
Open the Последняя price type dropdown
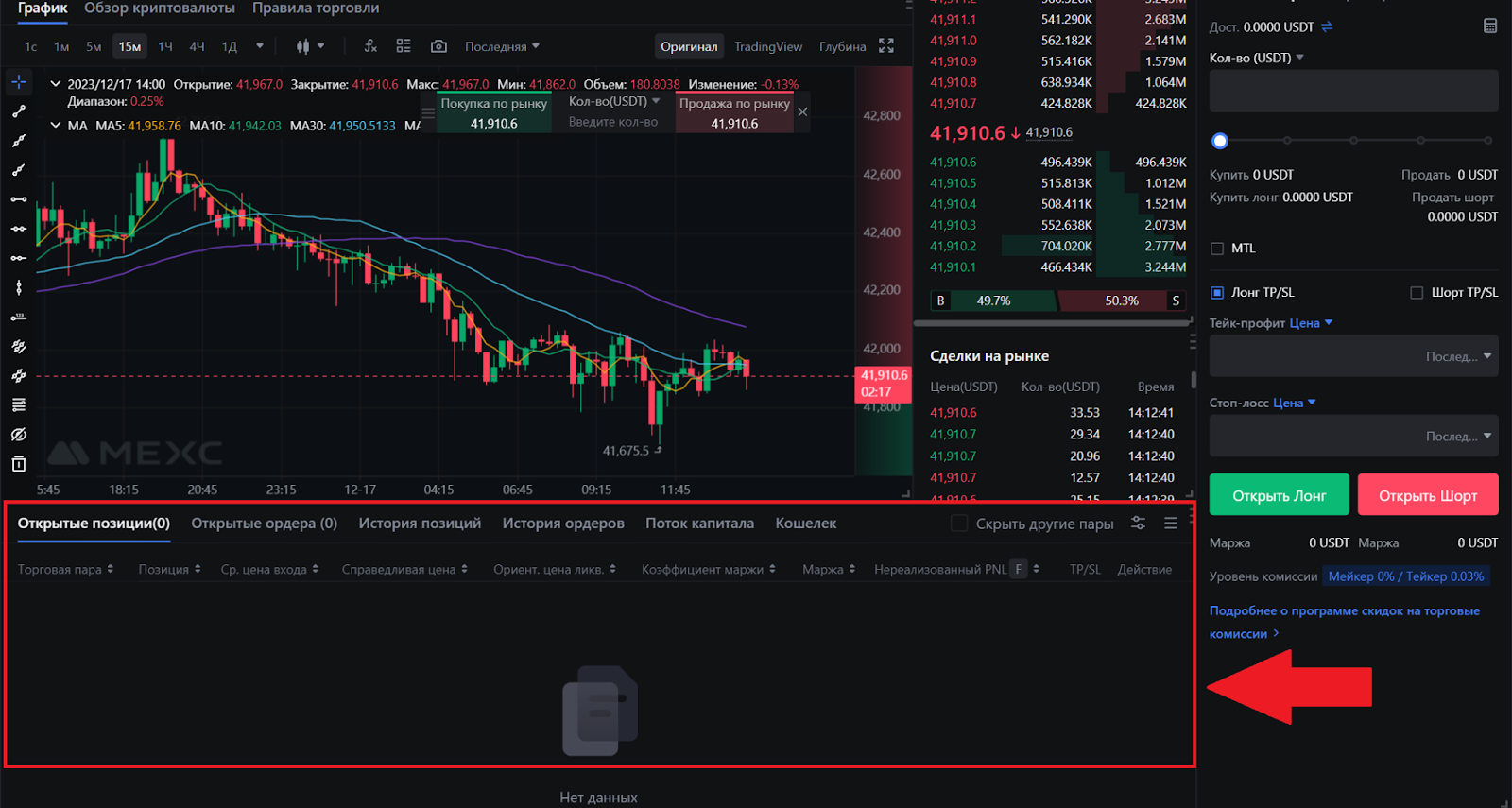pos(502,46)
